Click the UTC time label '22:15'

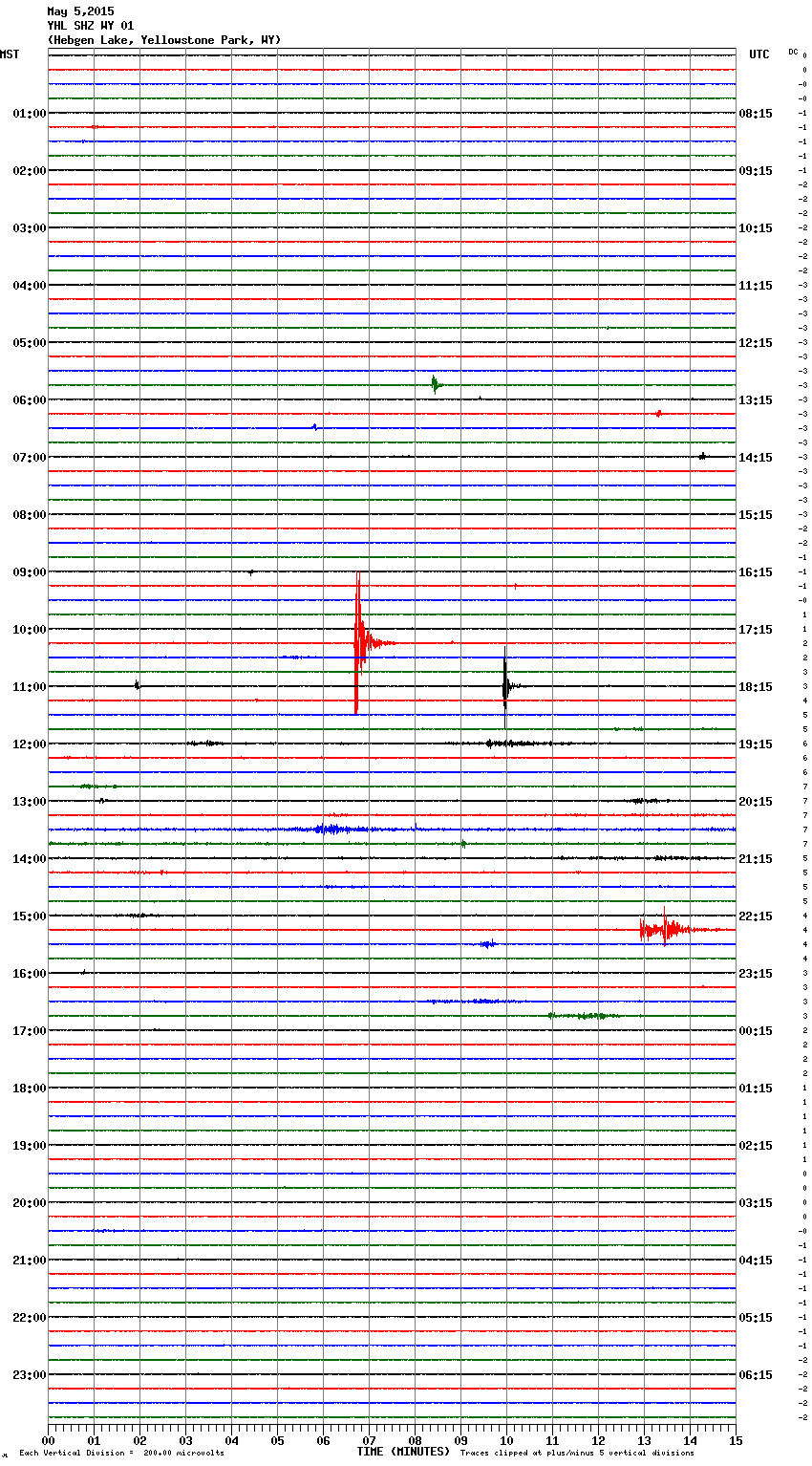756,916
